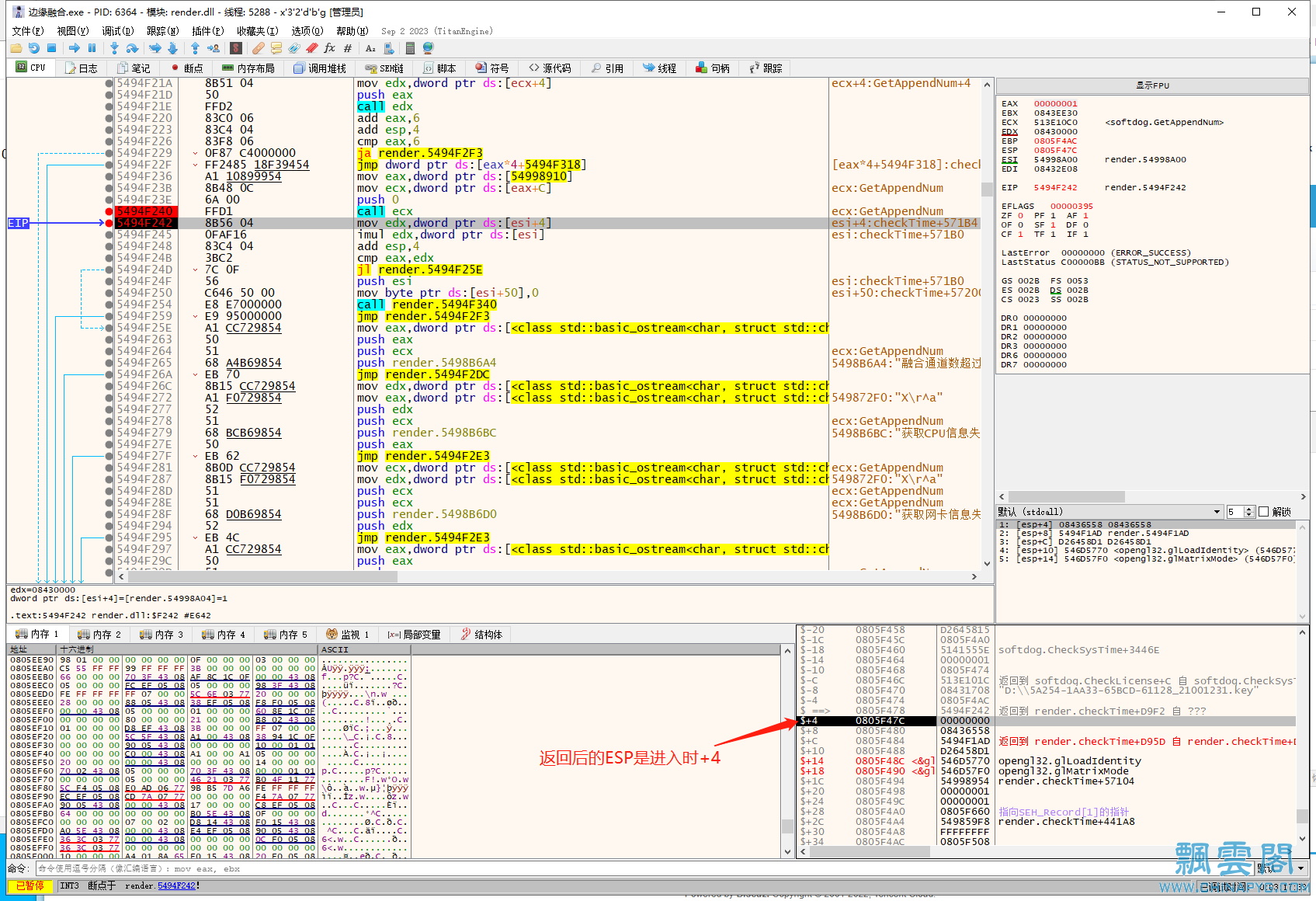The image size is (1316, 901).
Task: Click the 显示FPU button
Action: click(x=1152, y=85)
